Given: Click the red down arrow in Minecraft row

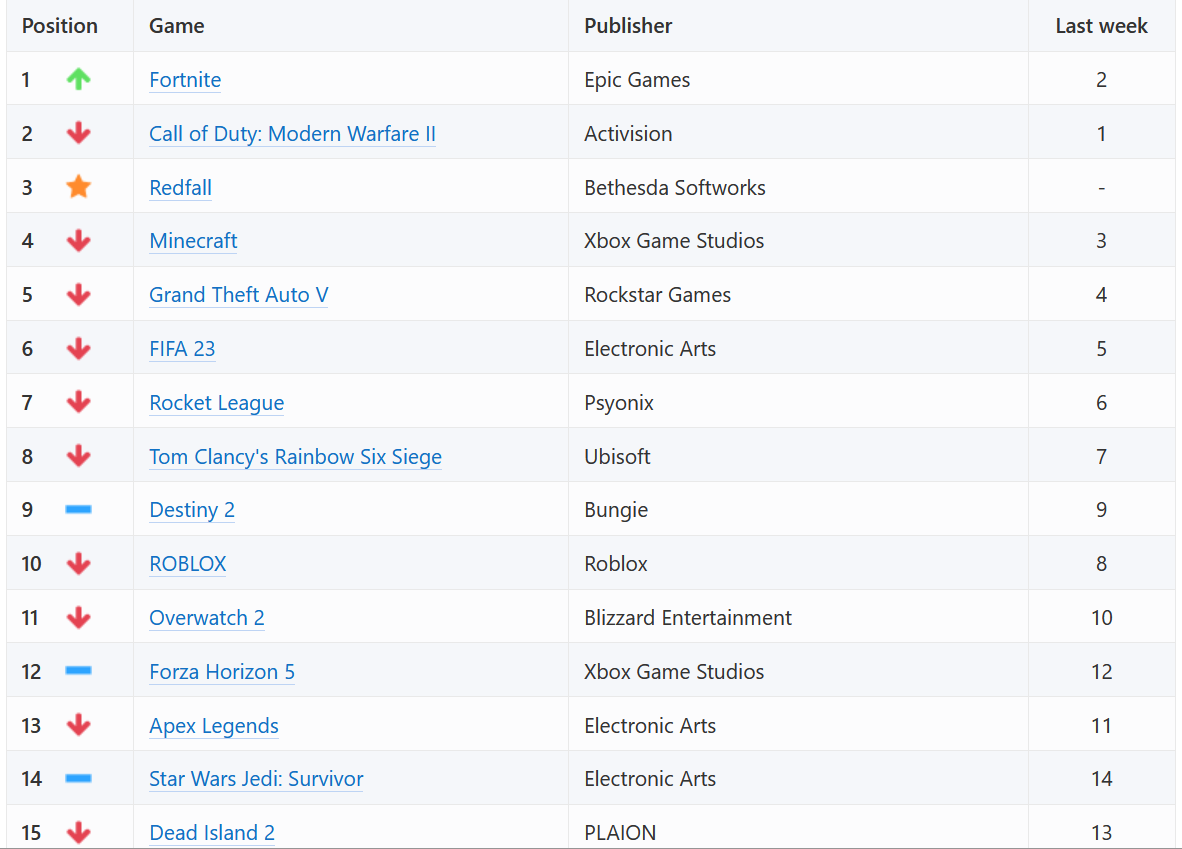Looking at the screenshot, I should click(78, 241).
